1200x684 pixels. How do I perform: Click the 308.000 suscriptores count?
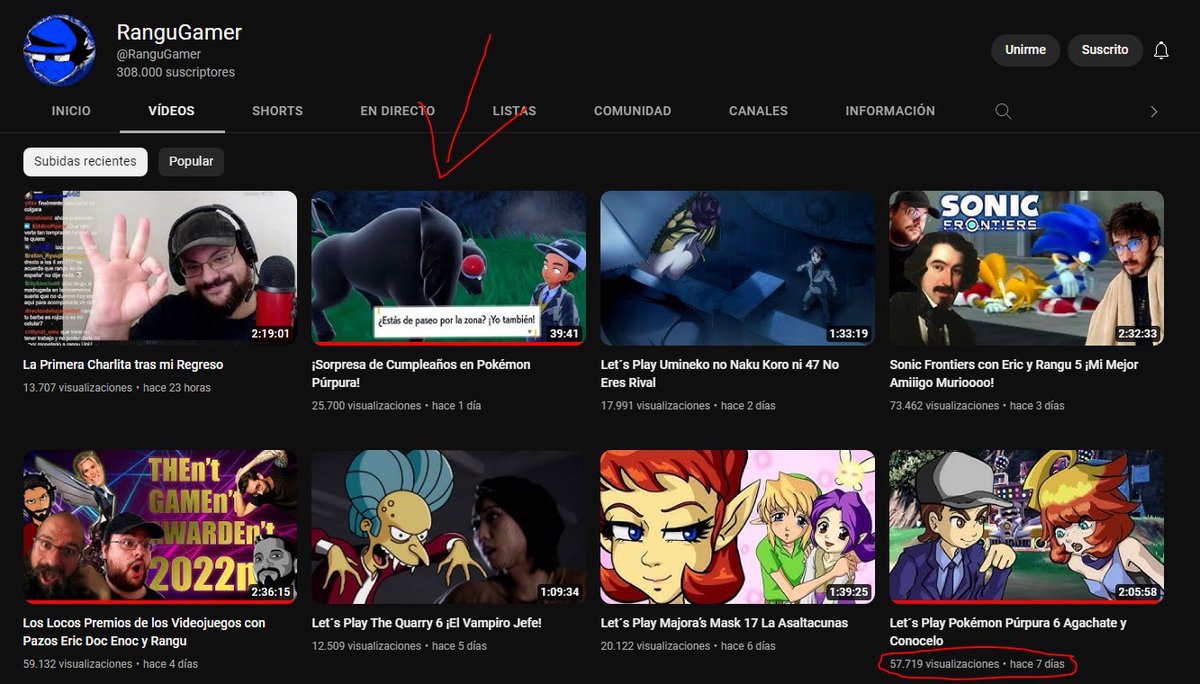[x=176, y=72]
